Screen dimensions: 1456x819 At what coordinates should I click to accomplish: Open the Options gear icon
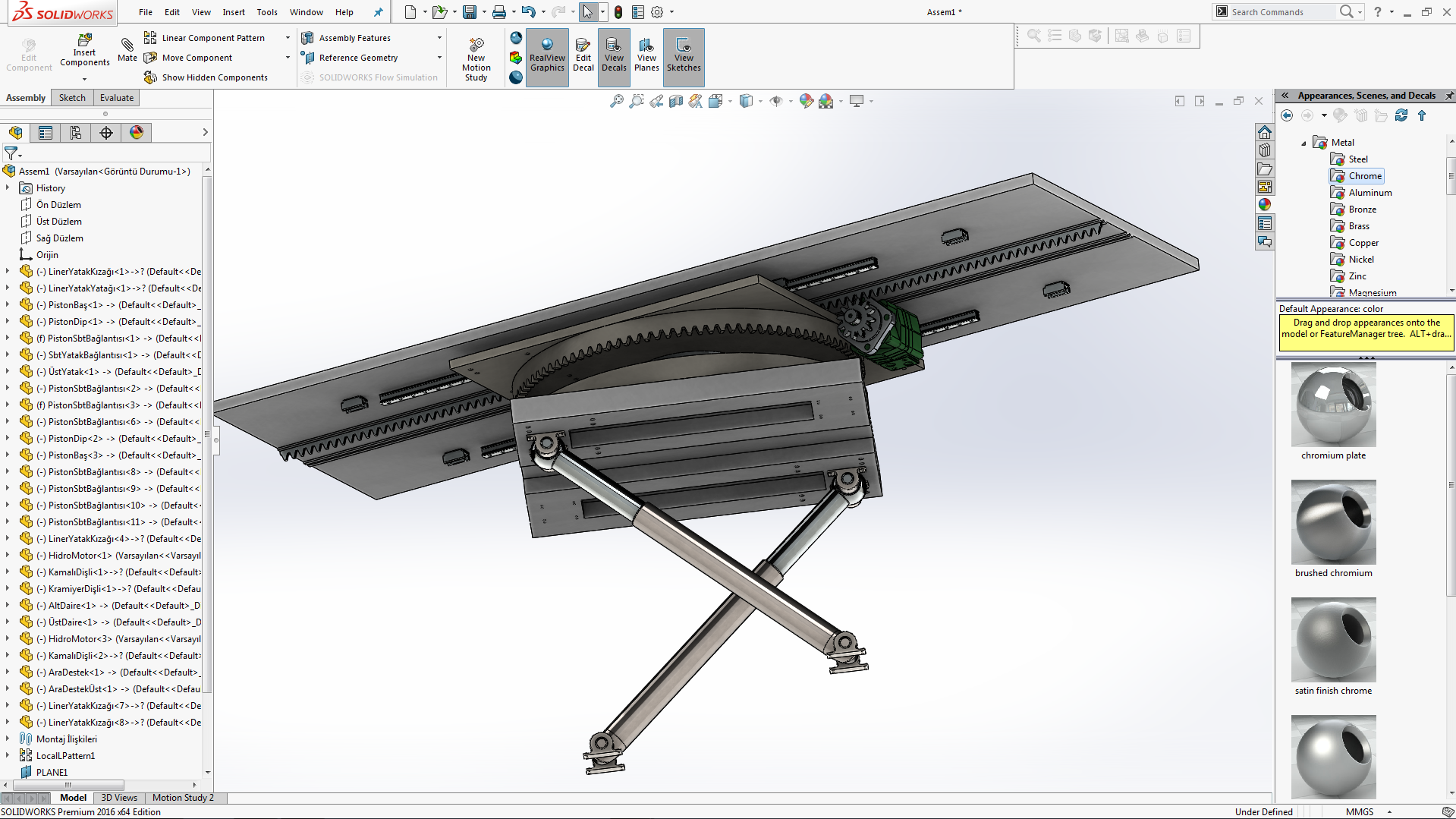[x=657, y=12]
